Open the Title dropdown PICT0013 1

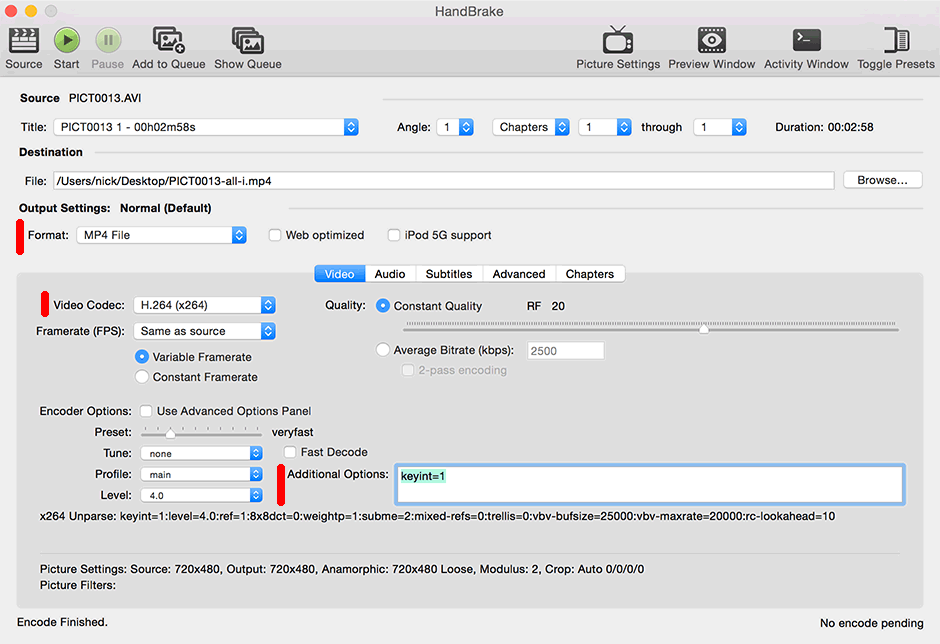tap(206, 127)
